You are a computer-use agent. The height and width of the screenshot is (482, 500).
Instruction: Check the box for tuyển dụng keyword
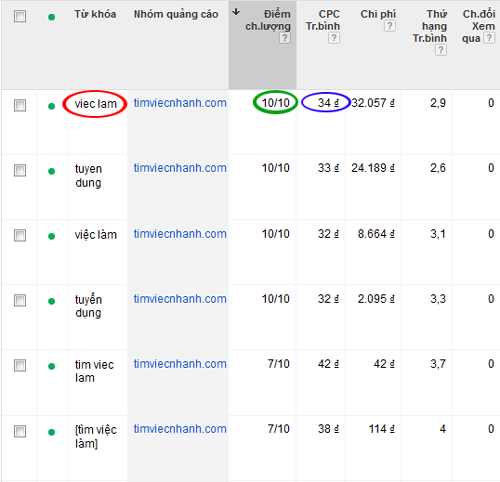[x=20, y=300]
